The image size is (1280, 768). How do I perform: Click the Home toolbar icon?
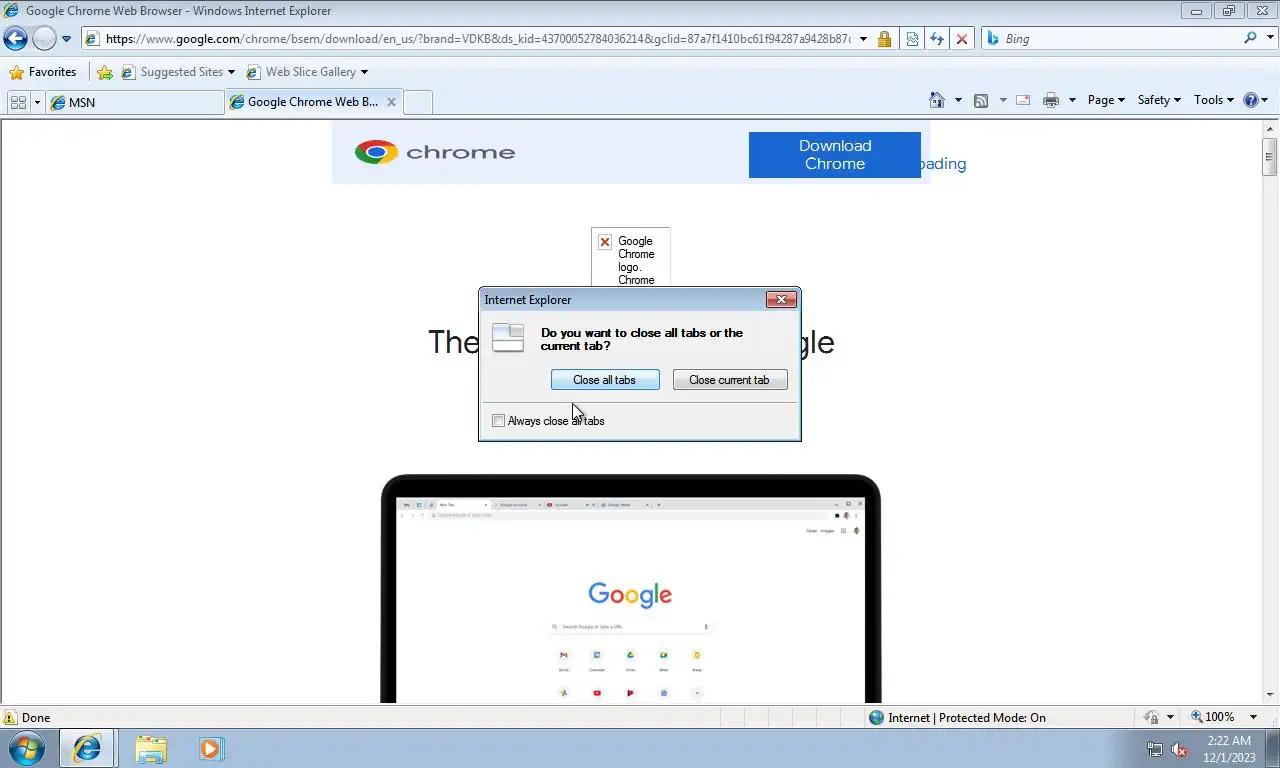pos(937,100)
